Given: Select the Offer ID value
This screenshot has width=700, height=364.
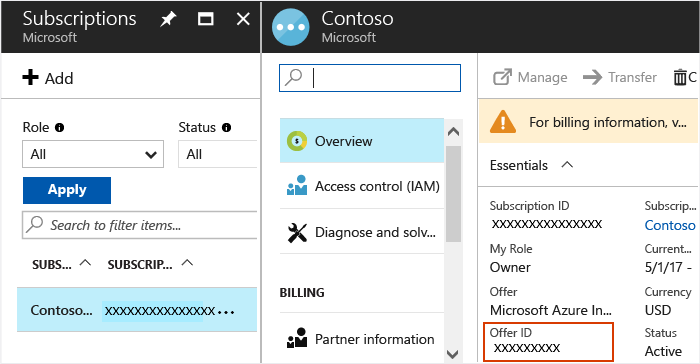Looking at the screenshot, I should (x=526, y=348).
